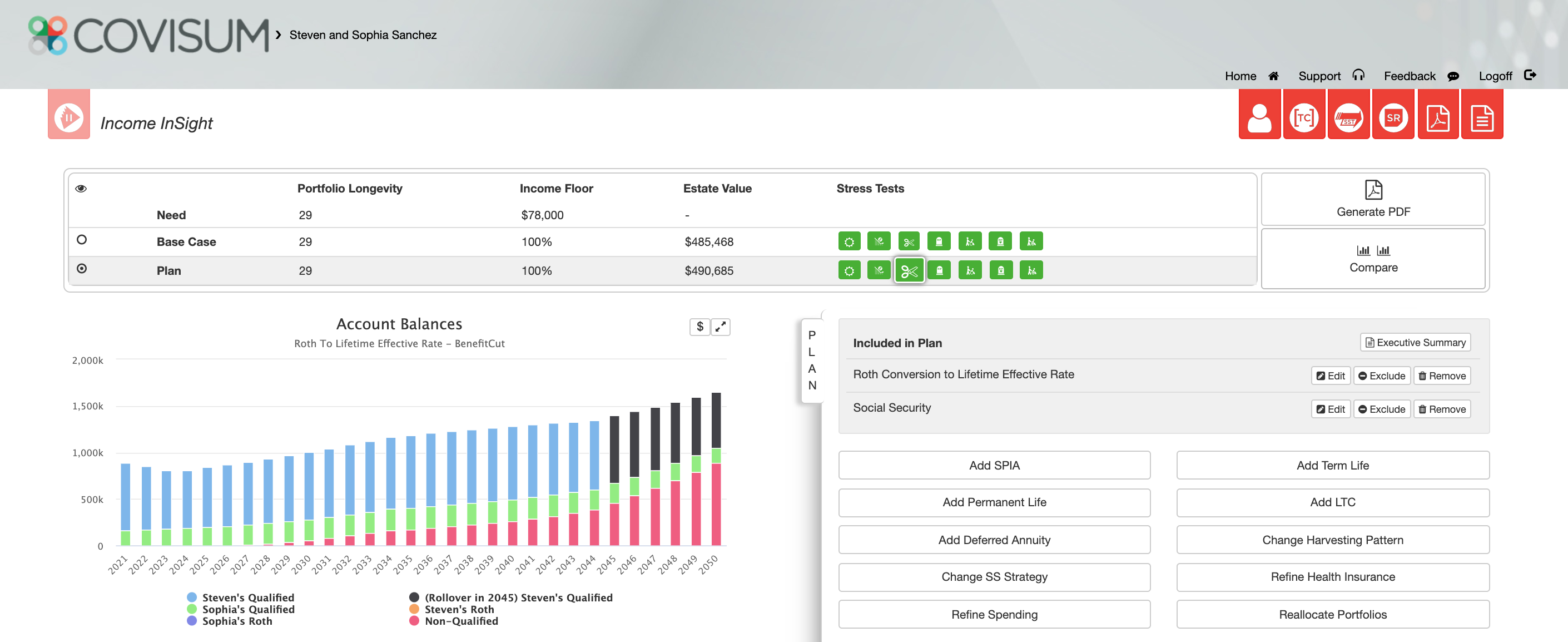Image resolution: width=1568 pixels, height=642 pixels.
Task: Click the Add SPIA button
Action: point(994,465)
